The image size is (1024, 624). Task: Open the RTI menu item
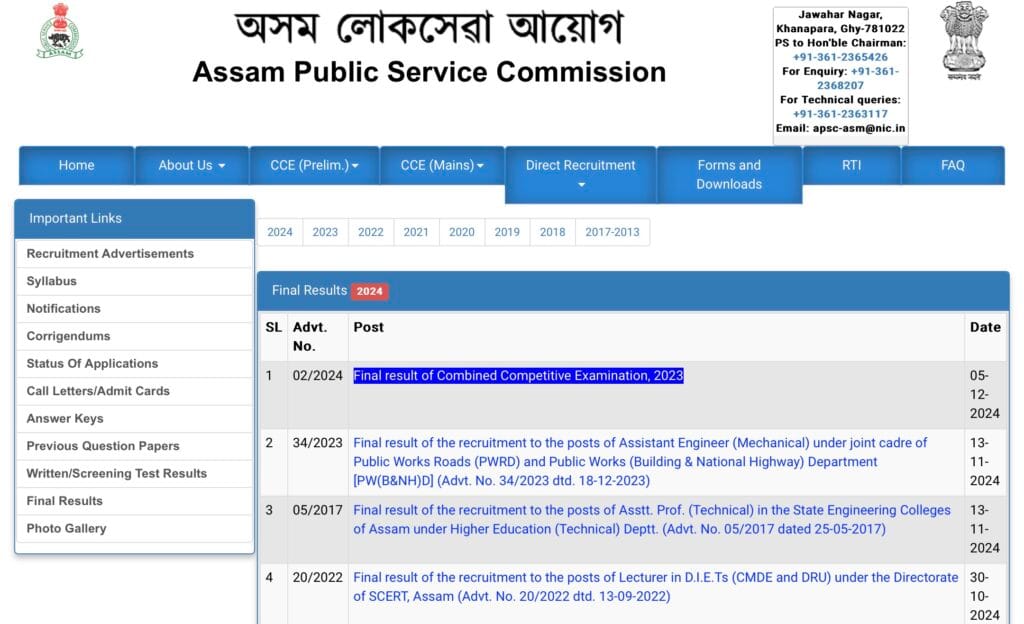pyautogui.click(x=852, y=166)
